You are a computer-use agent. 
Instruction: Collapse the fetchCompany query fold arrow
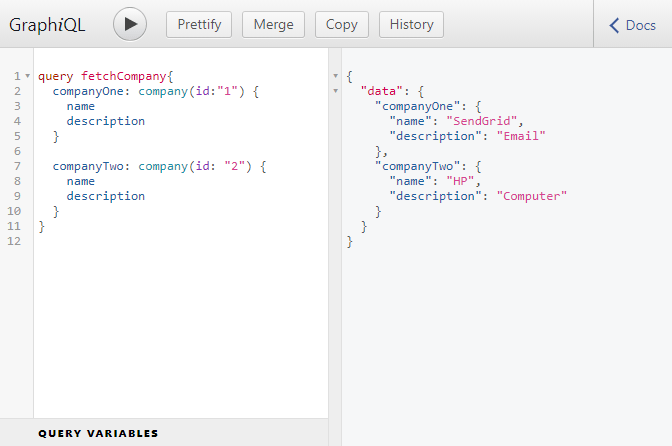tap(27, 76)
